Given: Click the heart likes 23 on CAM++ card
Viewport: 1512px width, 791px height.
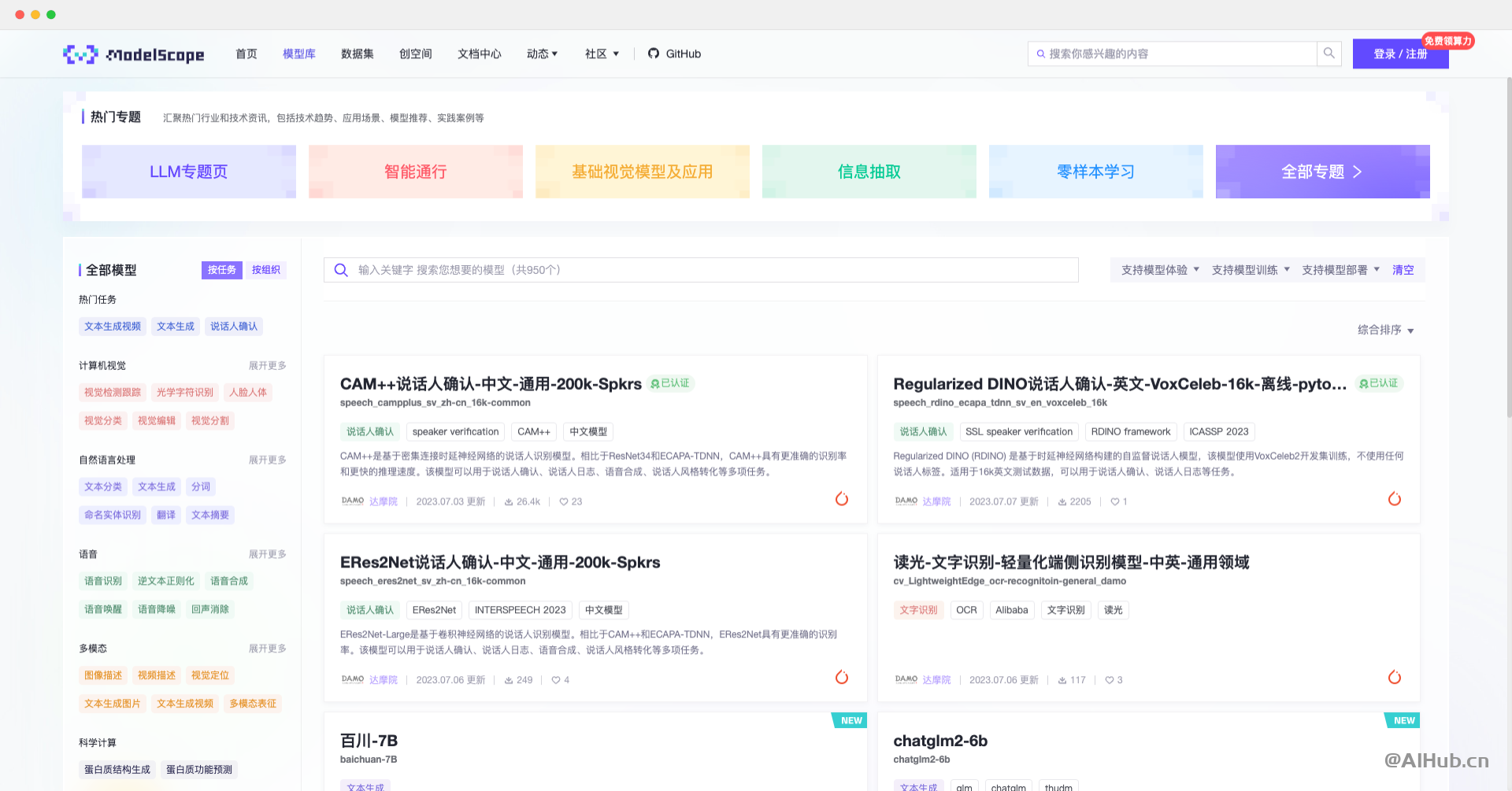Looking at the screenshot, I should 571,501.
